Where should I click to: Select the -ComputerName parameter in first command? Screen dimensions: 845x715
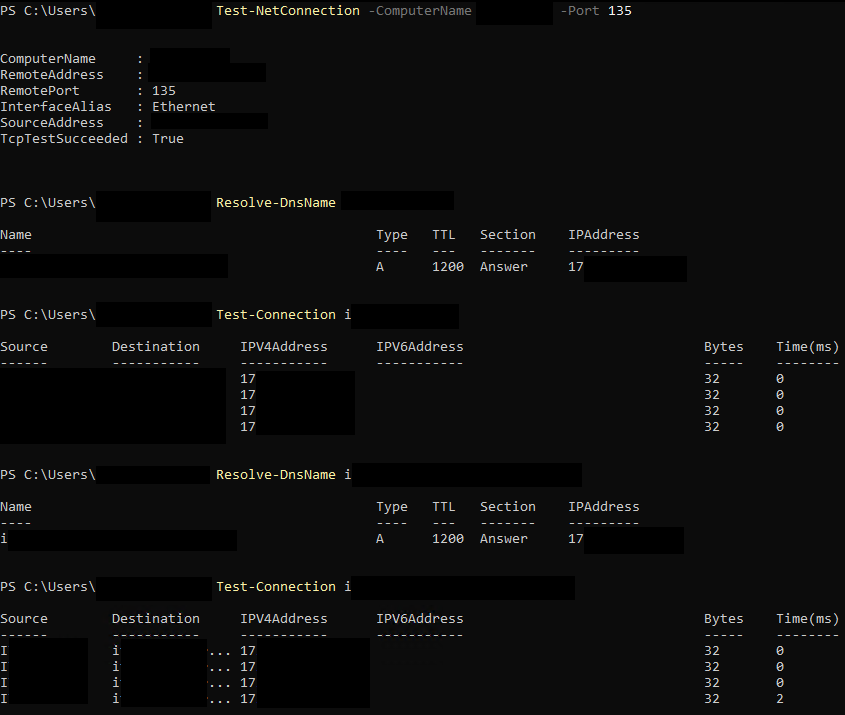pyautogui.click(x=420, y=11)
